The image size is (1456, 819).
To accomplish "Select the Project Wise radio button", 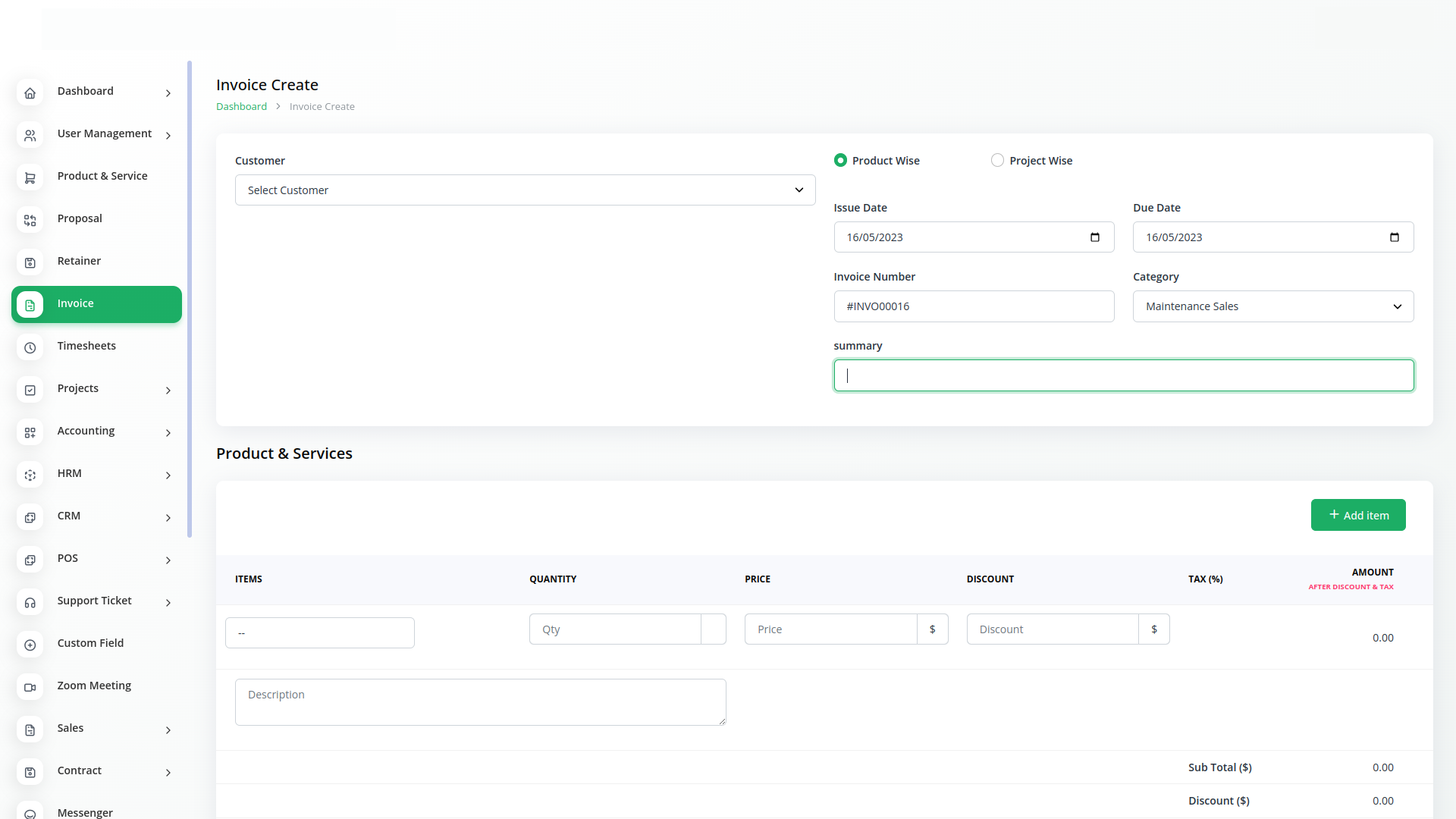I will (997, 160).
